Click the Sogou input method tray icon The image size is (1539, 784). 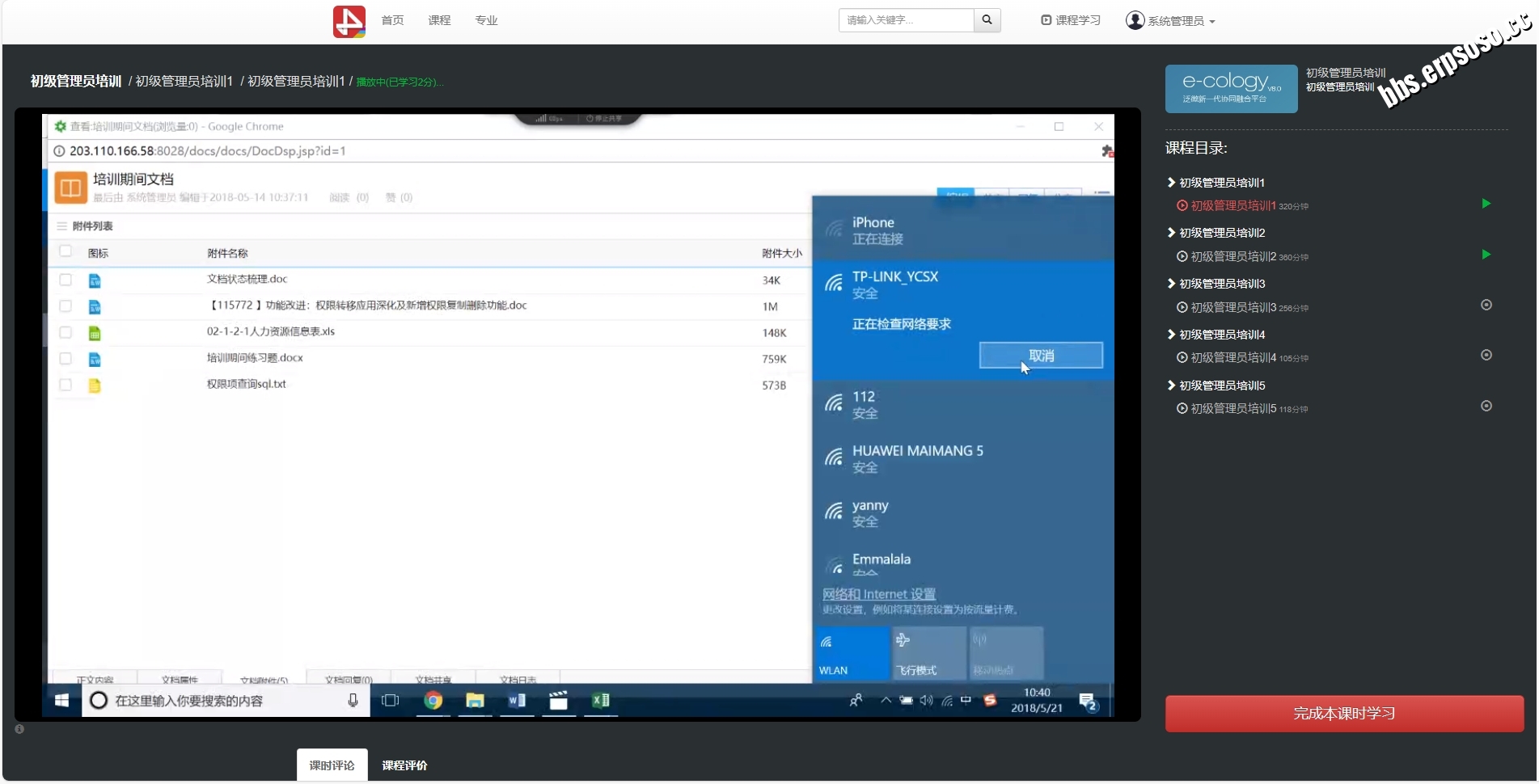990,700
